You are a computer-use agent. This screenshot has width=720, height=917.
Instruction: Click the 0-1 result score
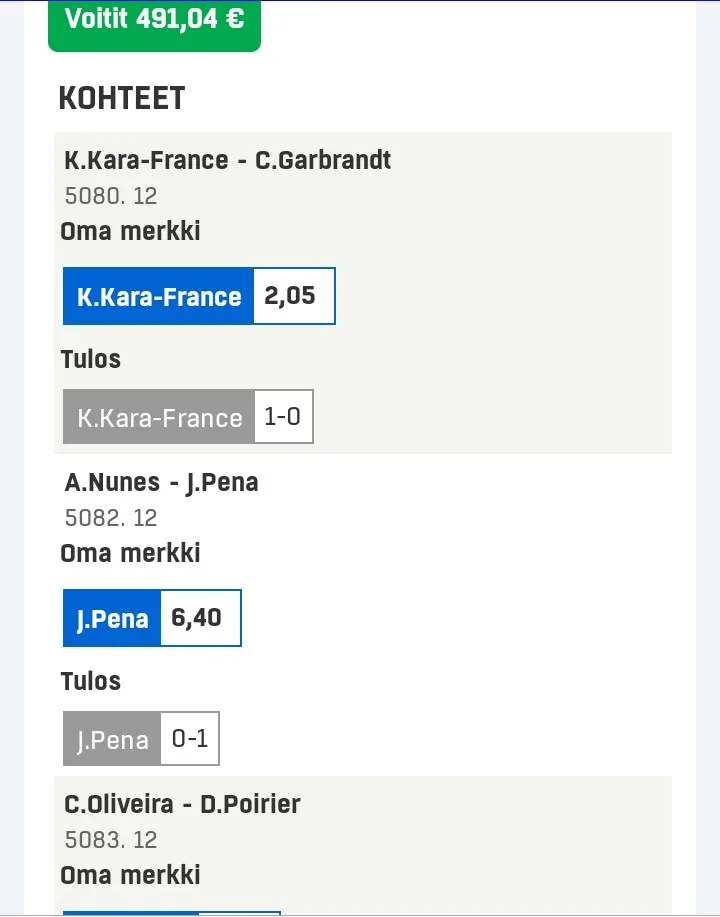[x=190, y=739]
